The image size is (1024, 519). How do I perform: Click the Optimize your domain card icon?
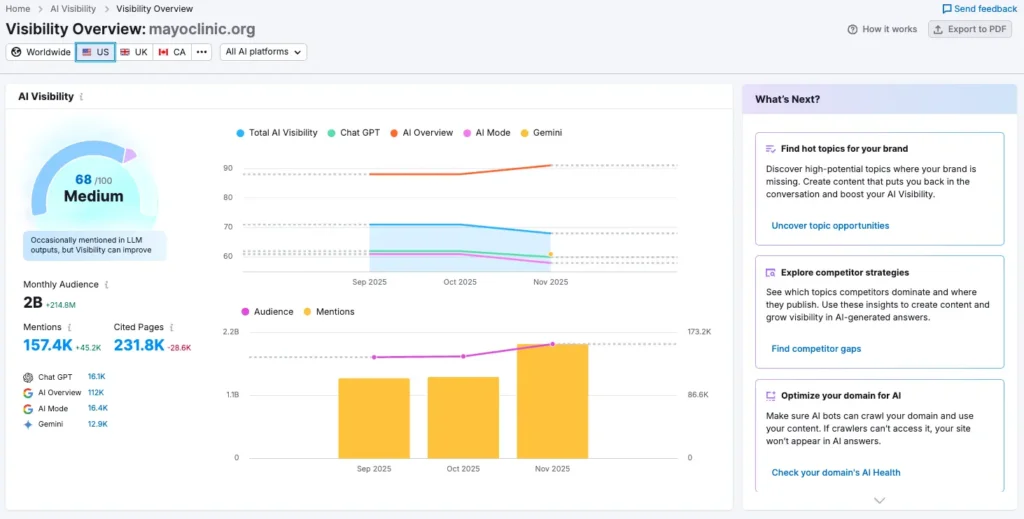[x=771, y=396]
